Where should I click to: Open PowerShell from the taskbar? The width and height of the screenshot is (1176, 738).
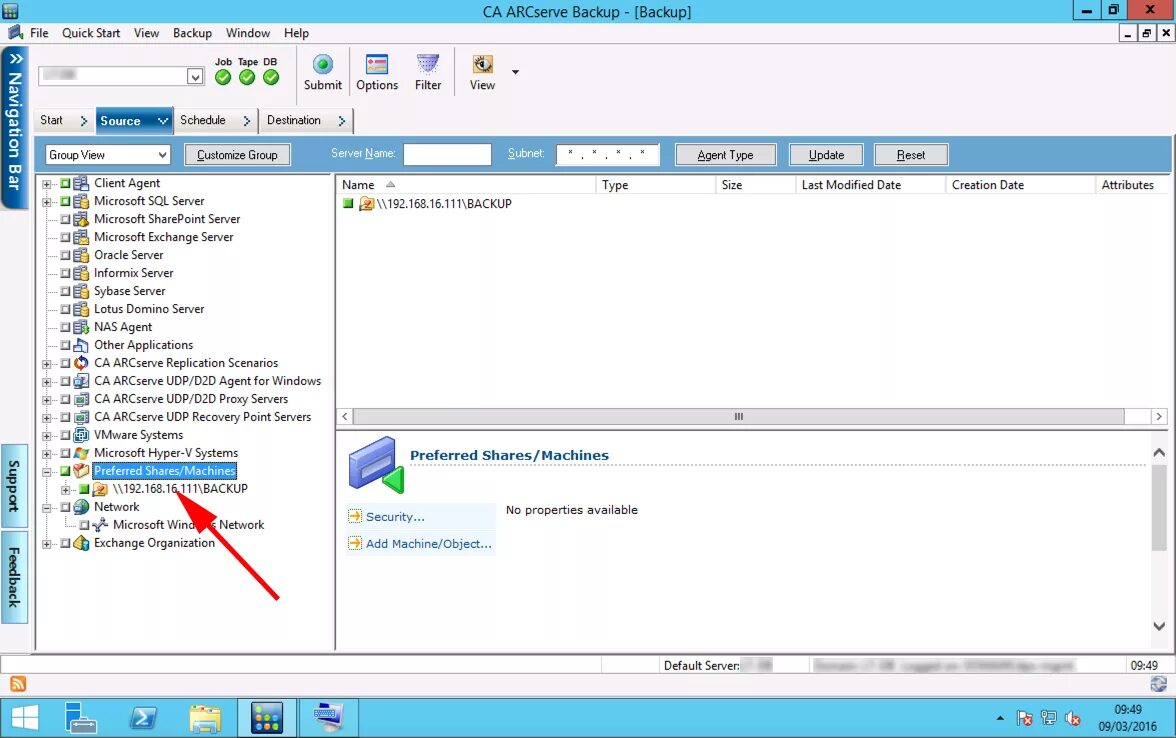pos(142,718)
